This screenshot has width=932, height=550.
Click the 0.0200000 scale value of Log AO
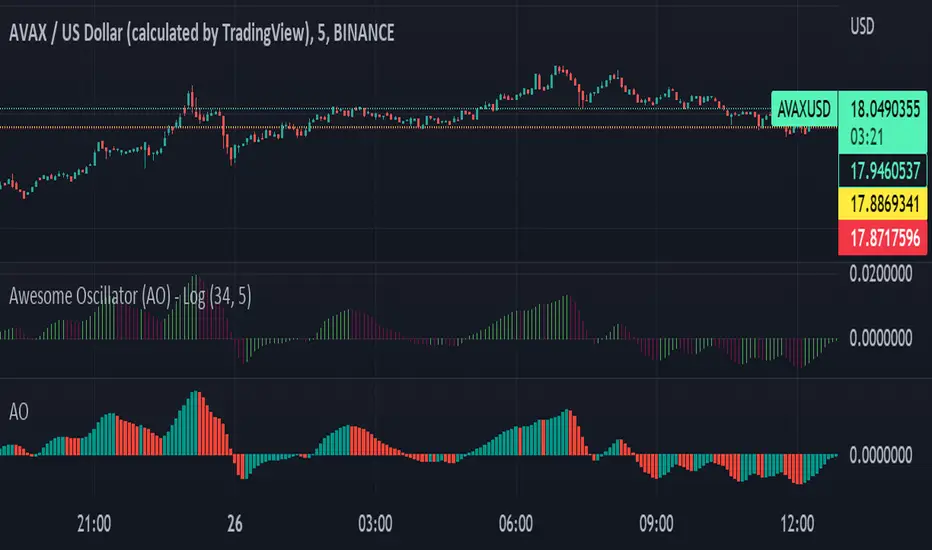pyautogui.click(x=880, y=274)
